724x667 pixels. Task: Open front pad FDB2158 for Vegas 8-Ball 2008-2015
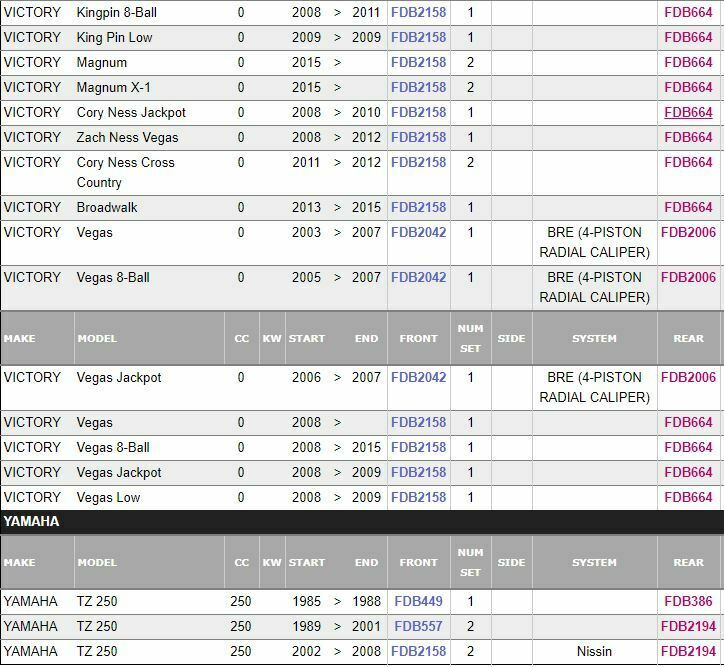[418, 447]
